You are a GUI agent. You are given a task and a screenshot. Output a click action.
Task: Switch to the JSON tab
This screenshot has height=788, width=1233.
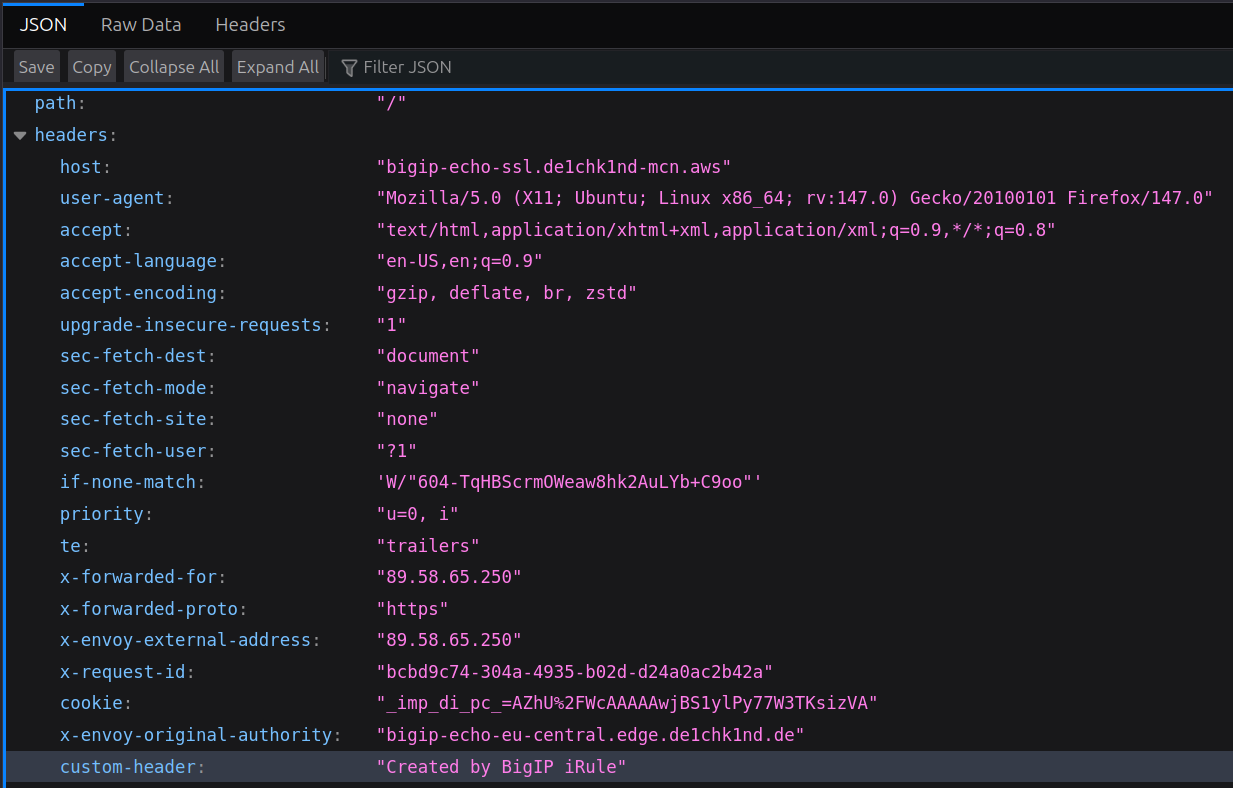(x=43, y=24)
